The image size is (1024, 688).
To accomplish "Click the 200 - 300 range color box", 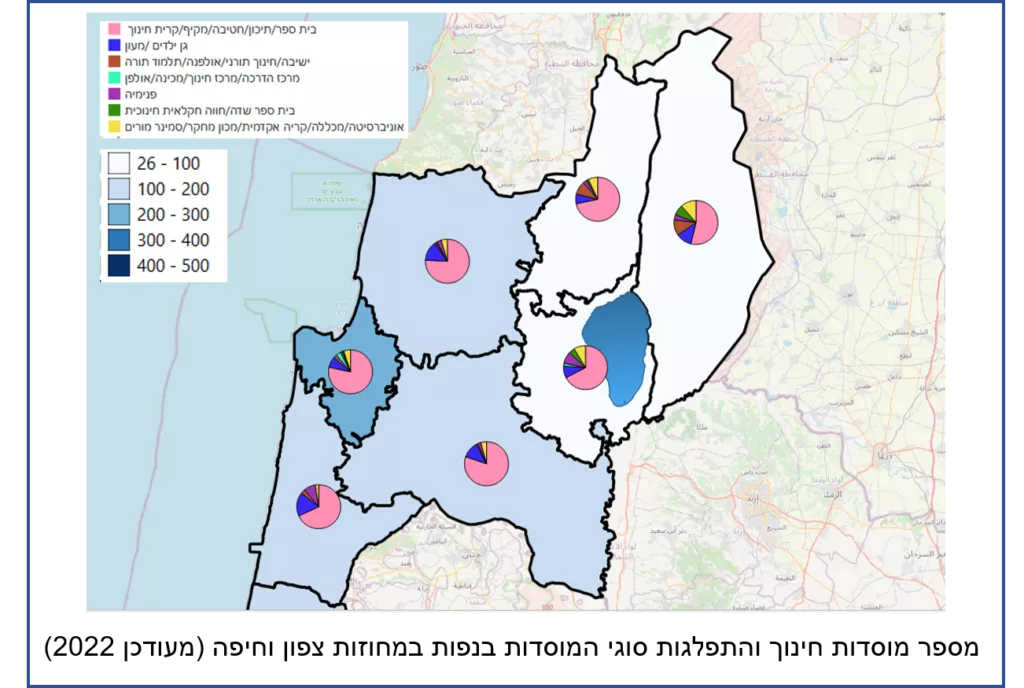I will click(119, 214).
